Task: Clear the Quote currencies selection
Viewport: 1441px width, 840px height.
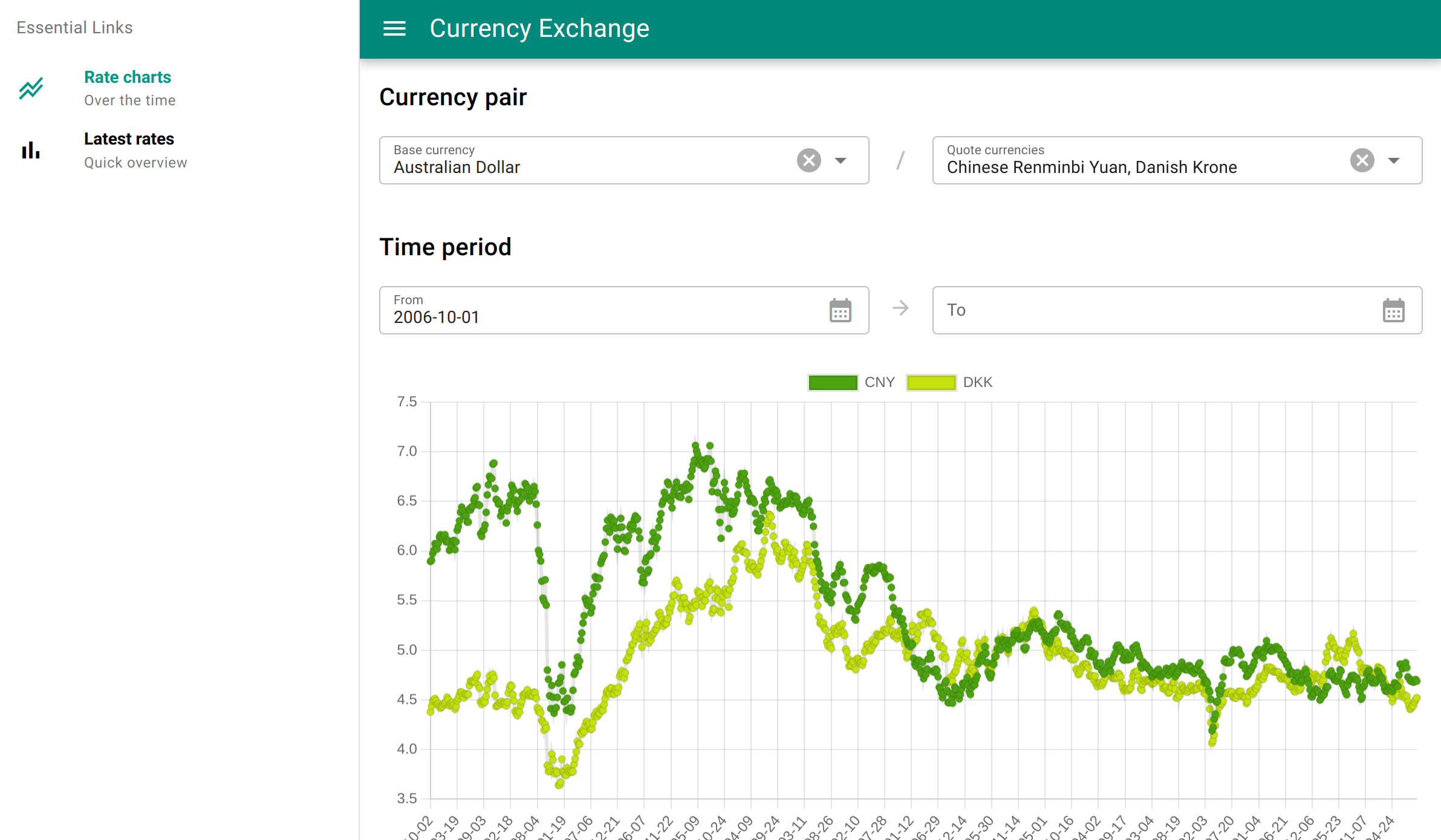Action: coord(1362,160)
